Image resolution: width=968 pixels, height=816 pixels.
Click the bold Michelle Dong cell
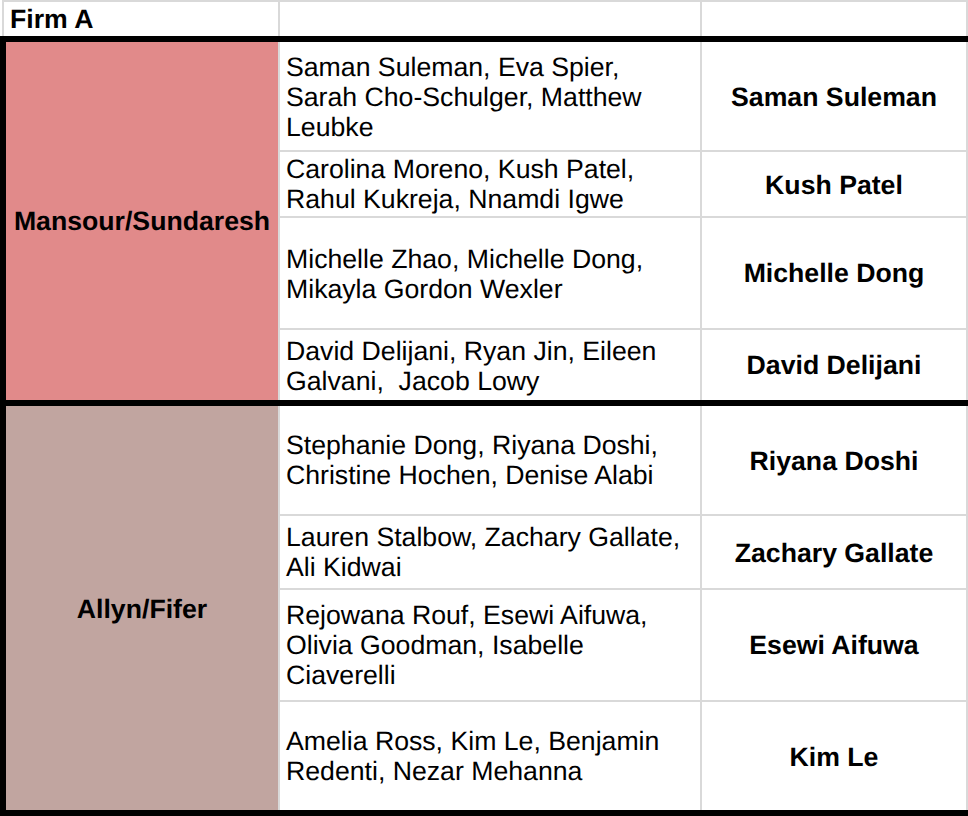click(834, 273)
